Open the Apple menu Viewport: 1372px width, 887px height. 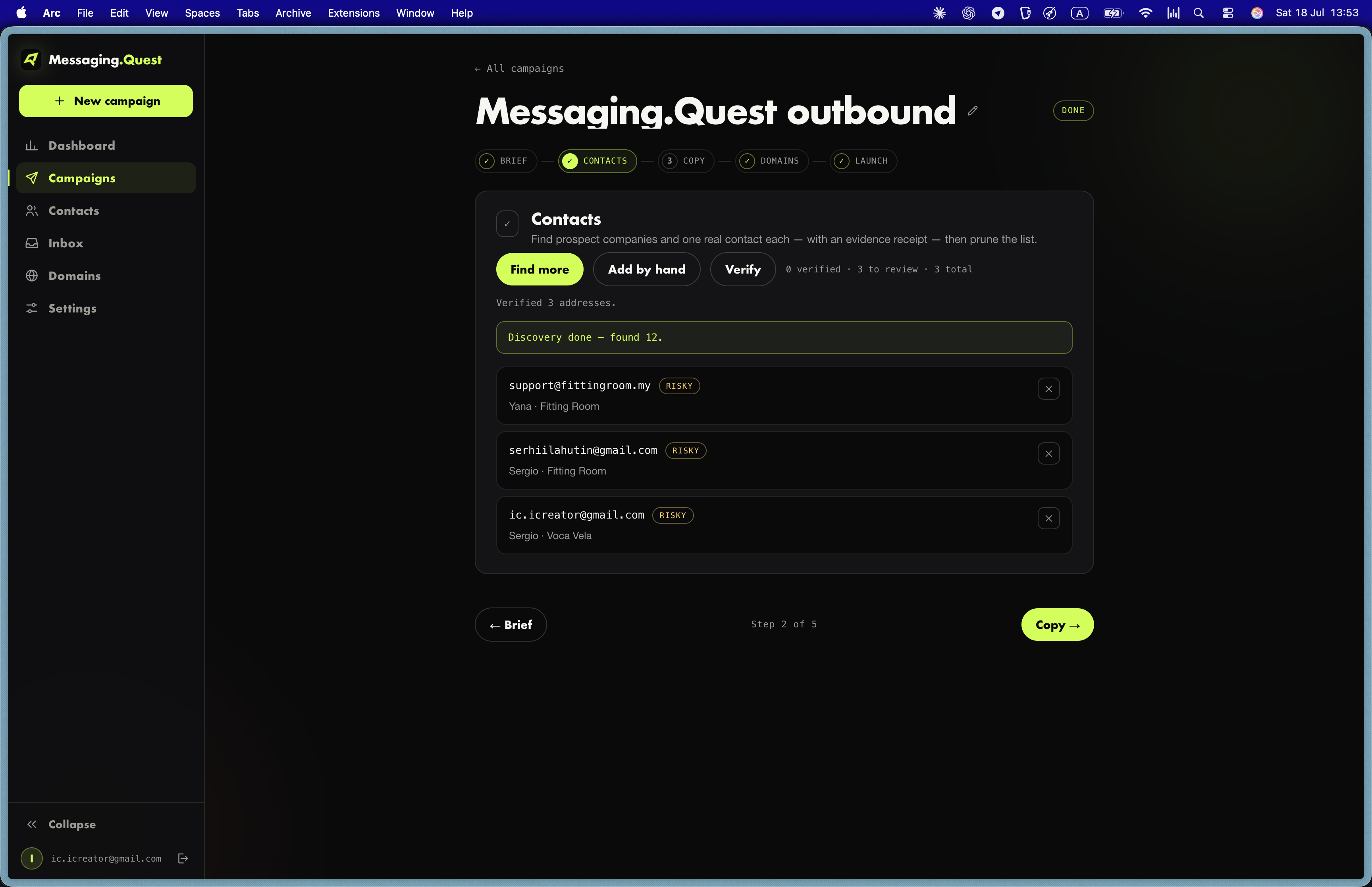21,13
